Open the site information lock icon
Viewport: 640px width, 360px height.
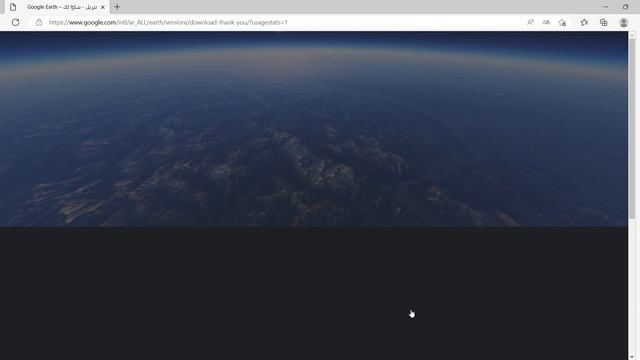pos(39,22)
